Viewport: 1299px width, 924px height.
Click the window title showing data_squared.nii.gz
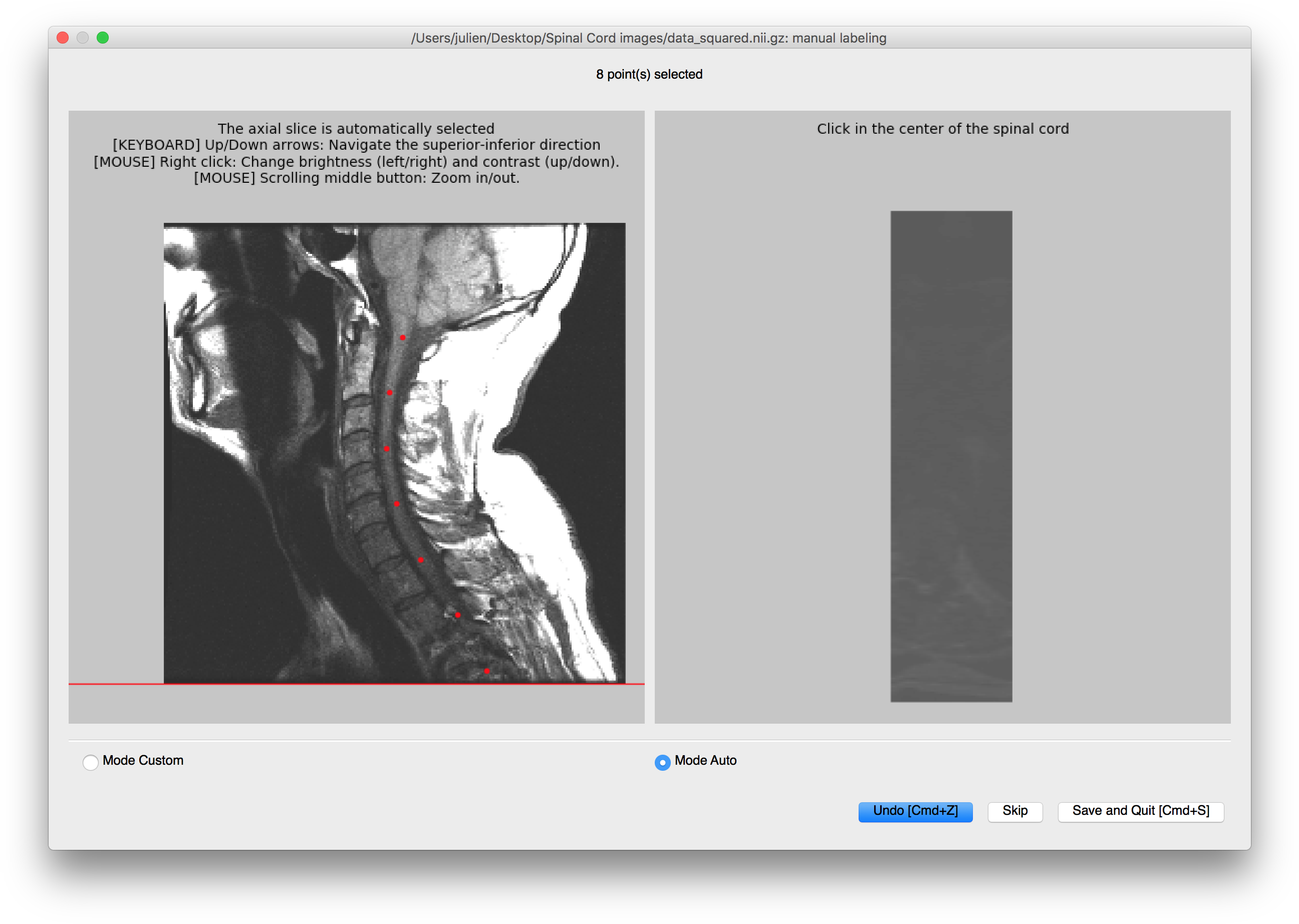point(649,38)
